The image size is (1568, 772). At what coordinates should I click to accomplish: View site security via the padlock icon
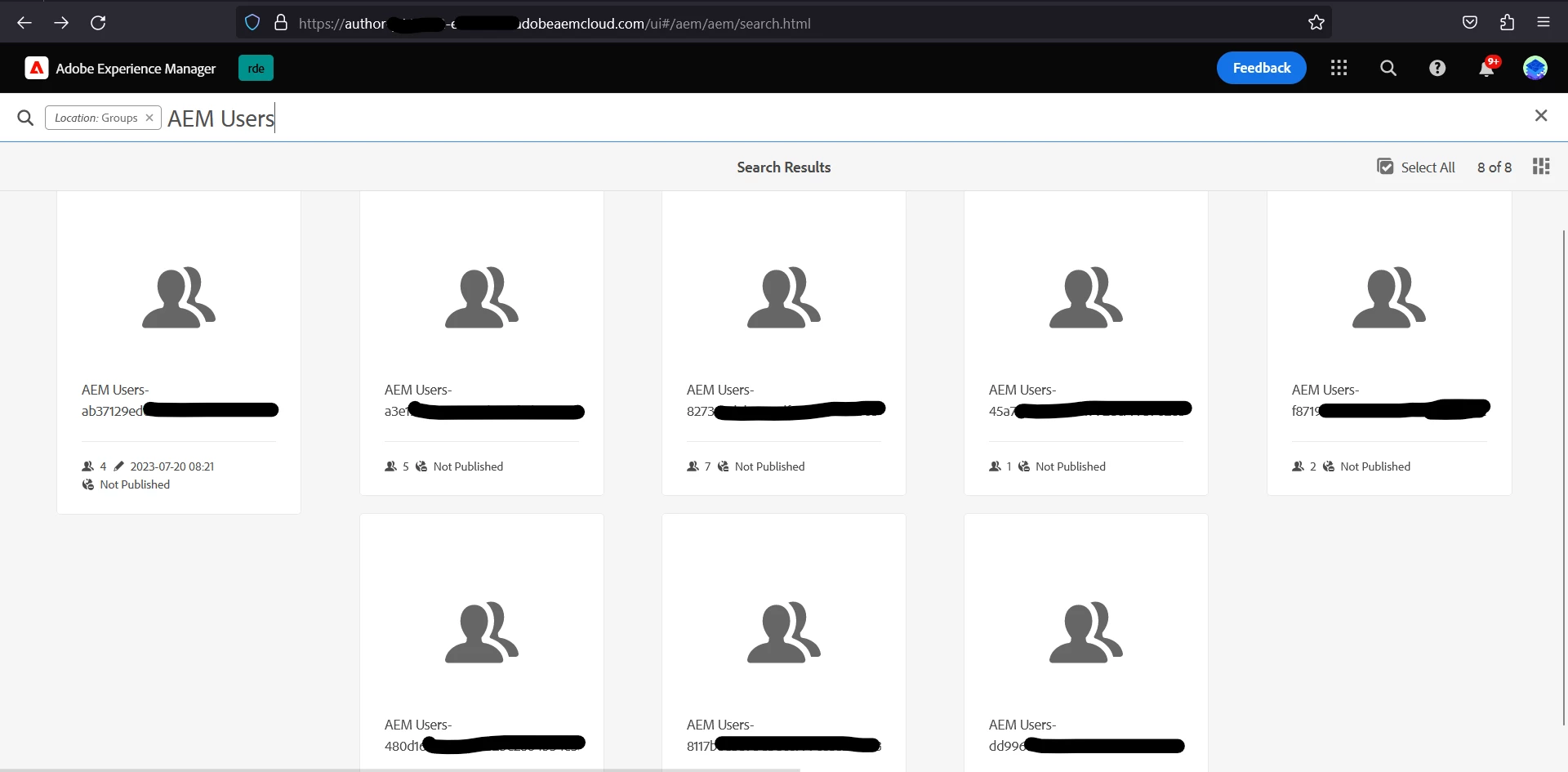[281, 23]
